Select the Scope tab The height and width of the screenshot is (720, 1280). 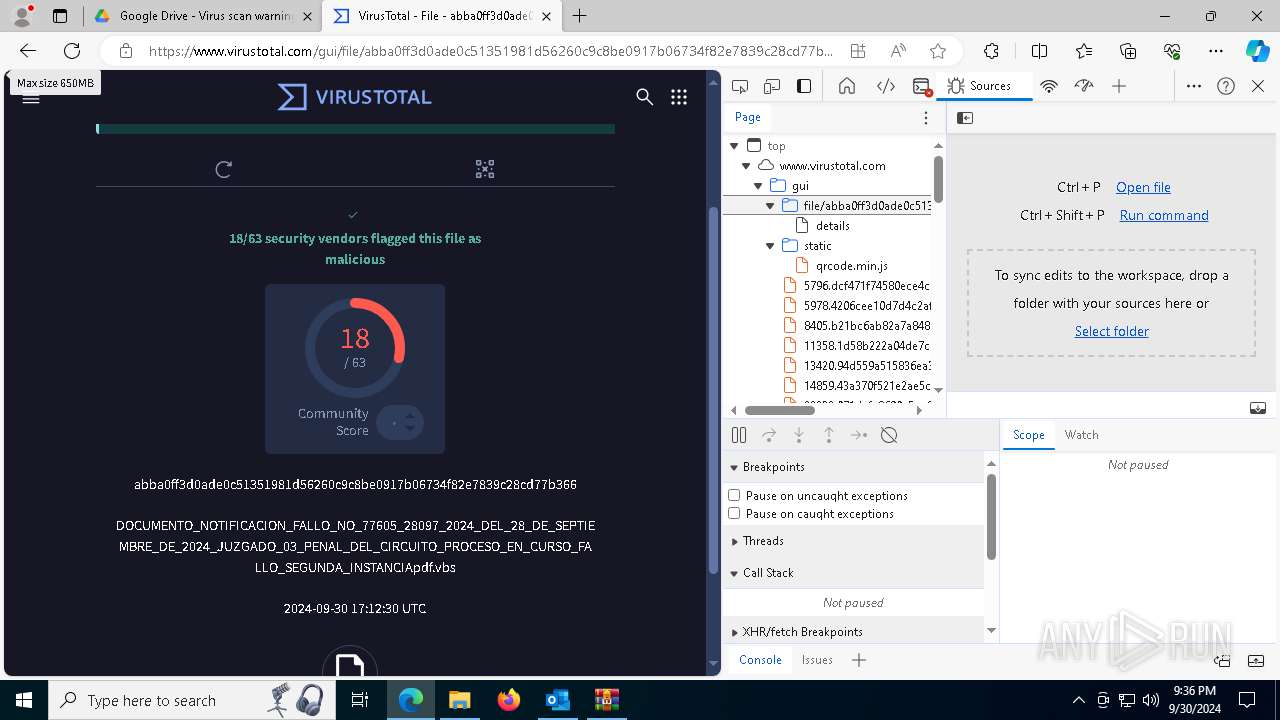point(1028,435)
